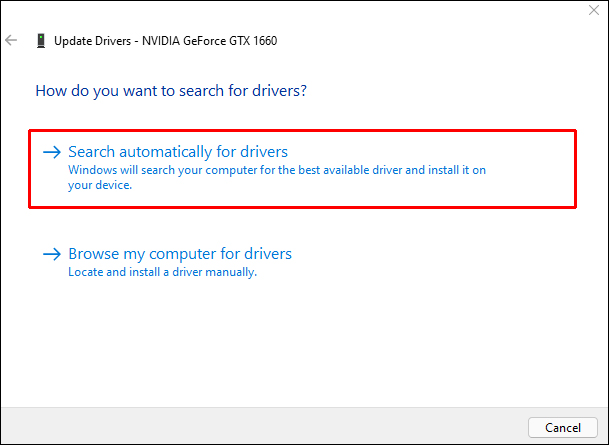Screen dimensions: 609x445
Task: Click the red highlight border's right edge
Action: (x=575, y=169)
